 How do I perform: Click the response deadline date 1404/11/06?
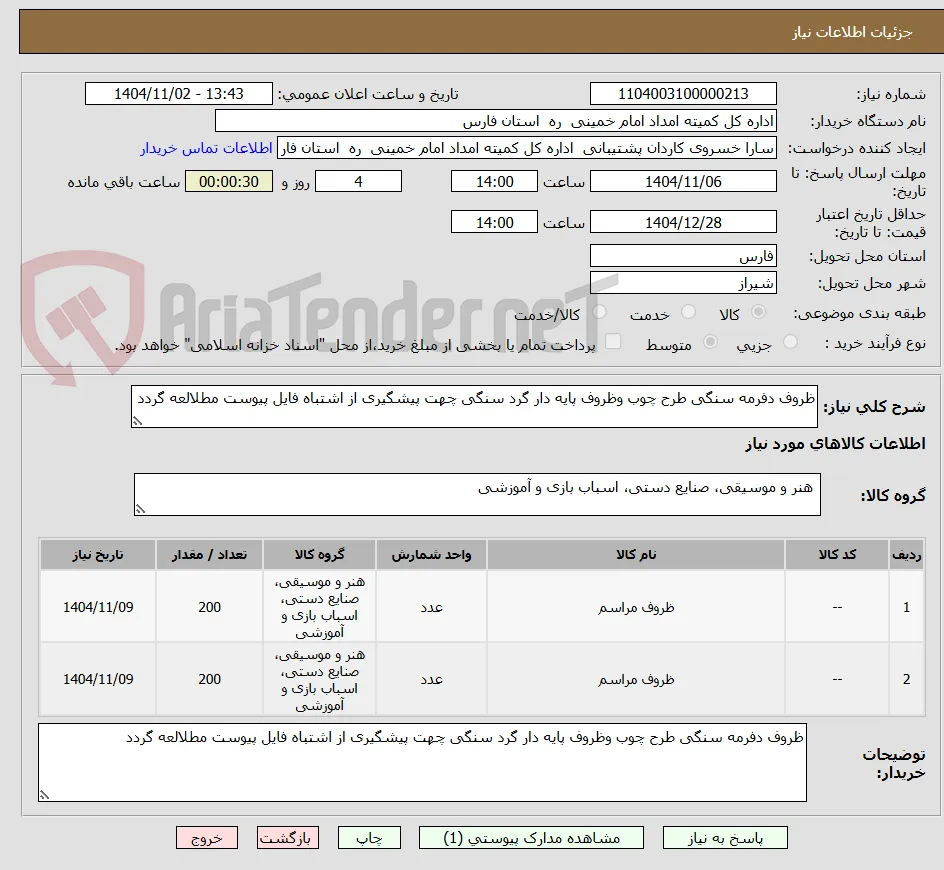pos(683,181)
